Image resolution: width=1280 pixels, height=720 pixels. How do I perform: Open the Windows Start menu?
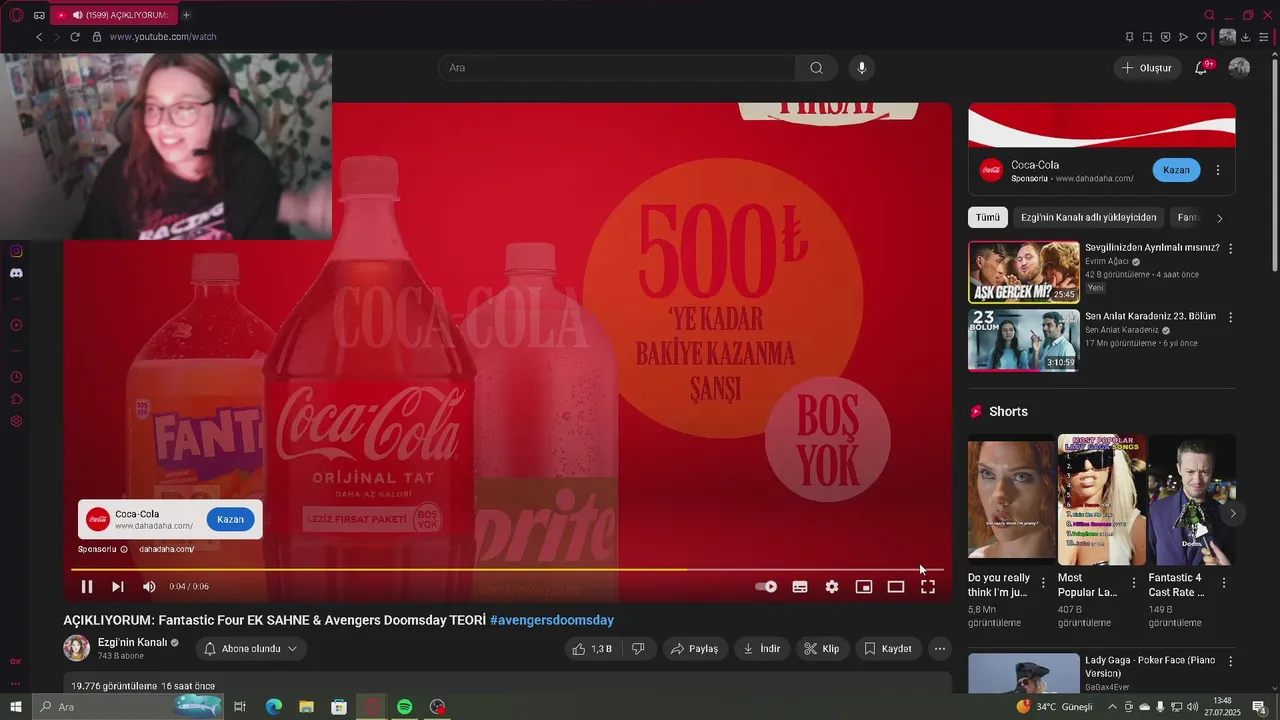coord(15,707)
